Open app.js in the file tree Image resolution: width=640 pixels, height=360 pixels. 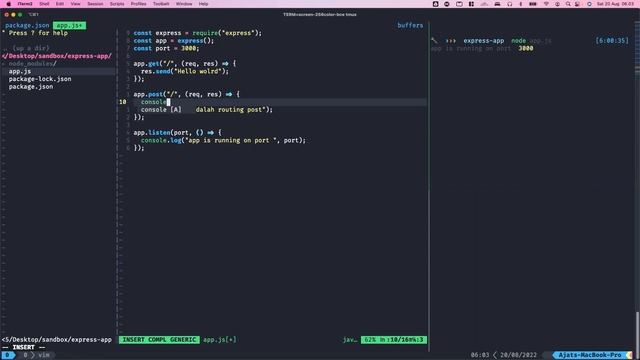(x=20, y=71)
